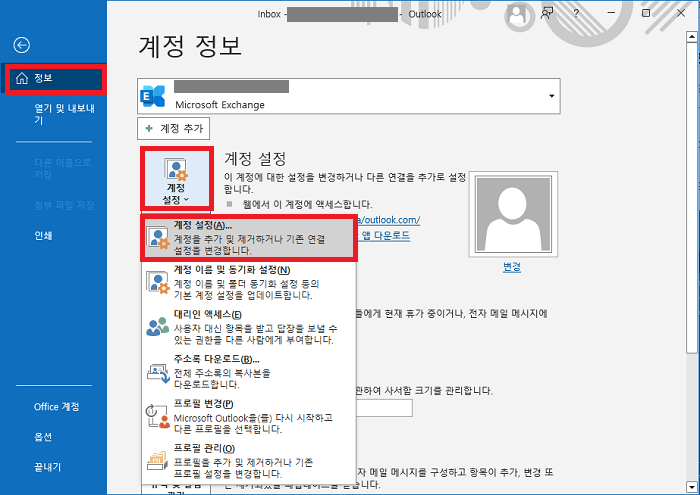Click the 계정 설정 section heading
The image size is (700, 495).
(255, 158)
